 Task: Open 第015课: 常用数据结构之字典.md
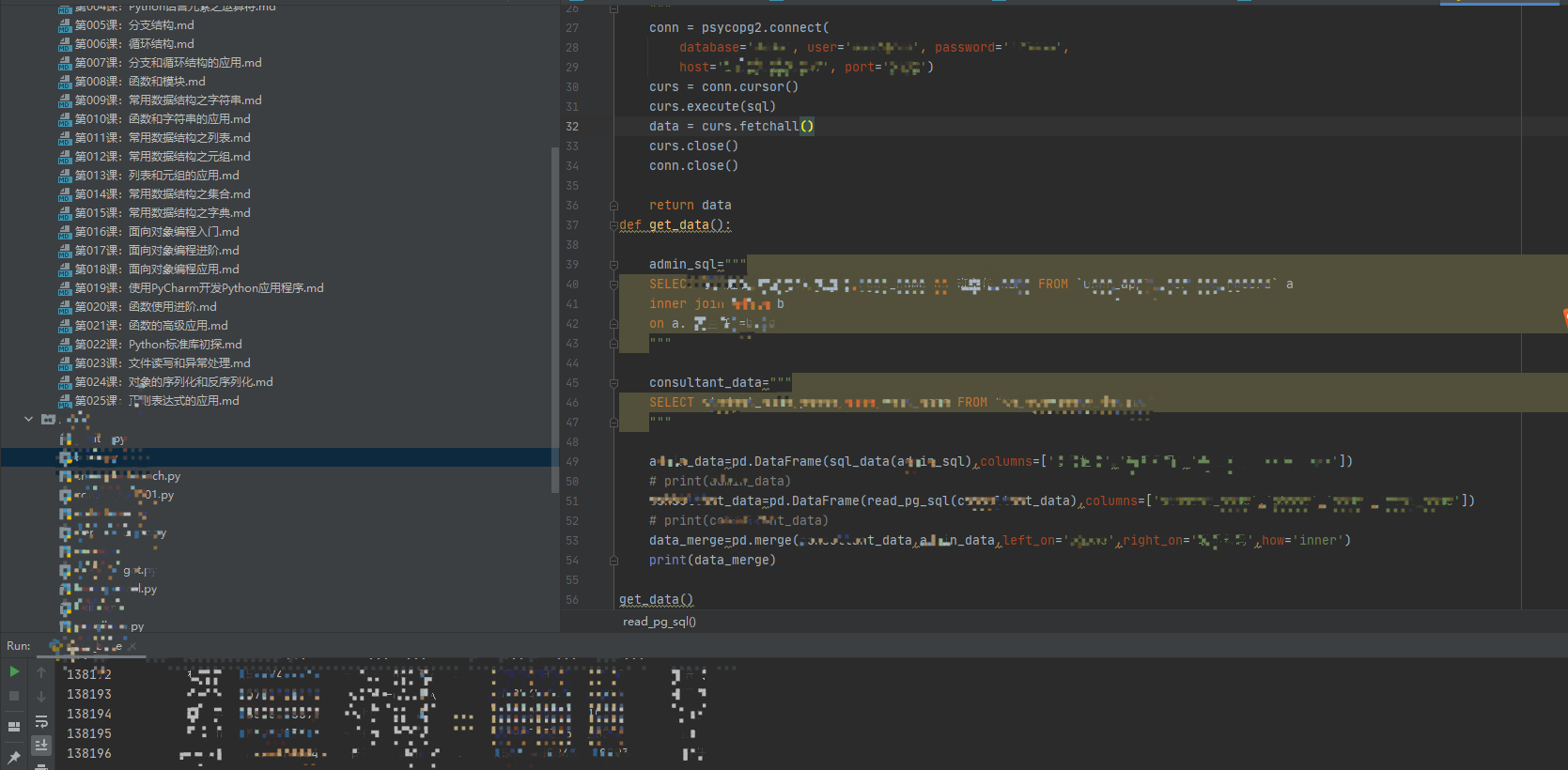pyautogui.click(x=163, y=213)
